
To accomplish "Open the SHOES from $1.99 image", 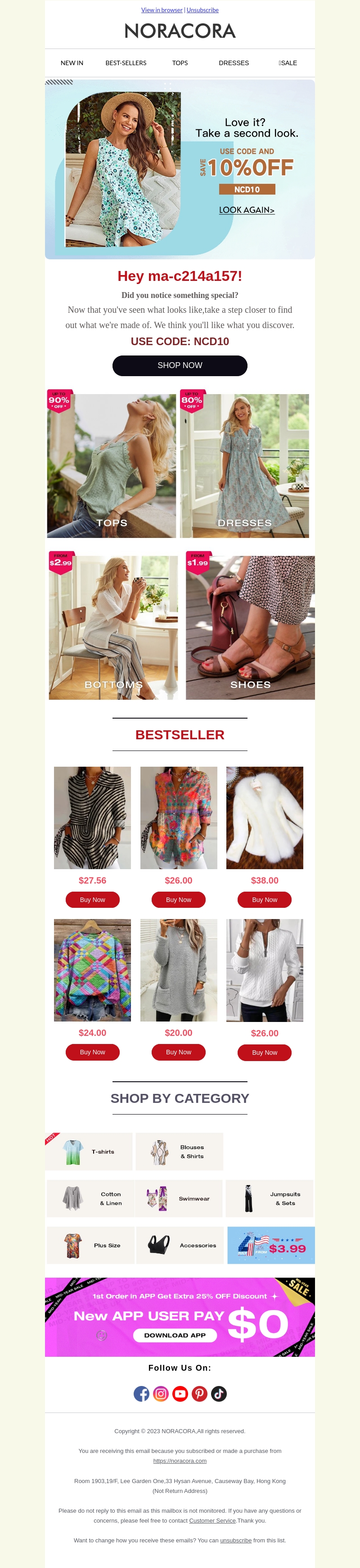I will pyautogui.click(x=250, y=627).
